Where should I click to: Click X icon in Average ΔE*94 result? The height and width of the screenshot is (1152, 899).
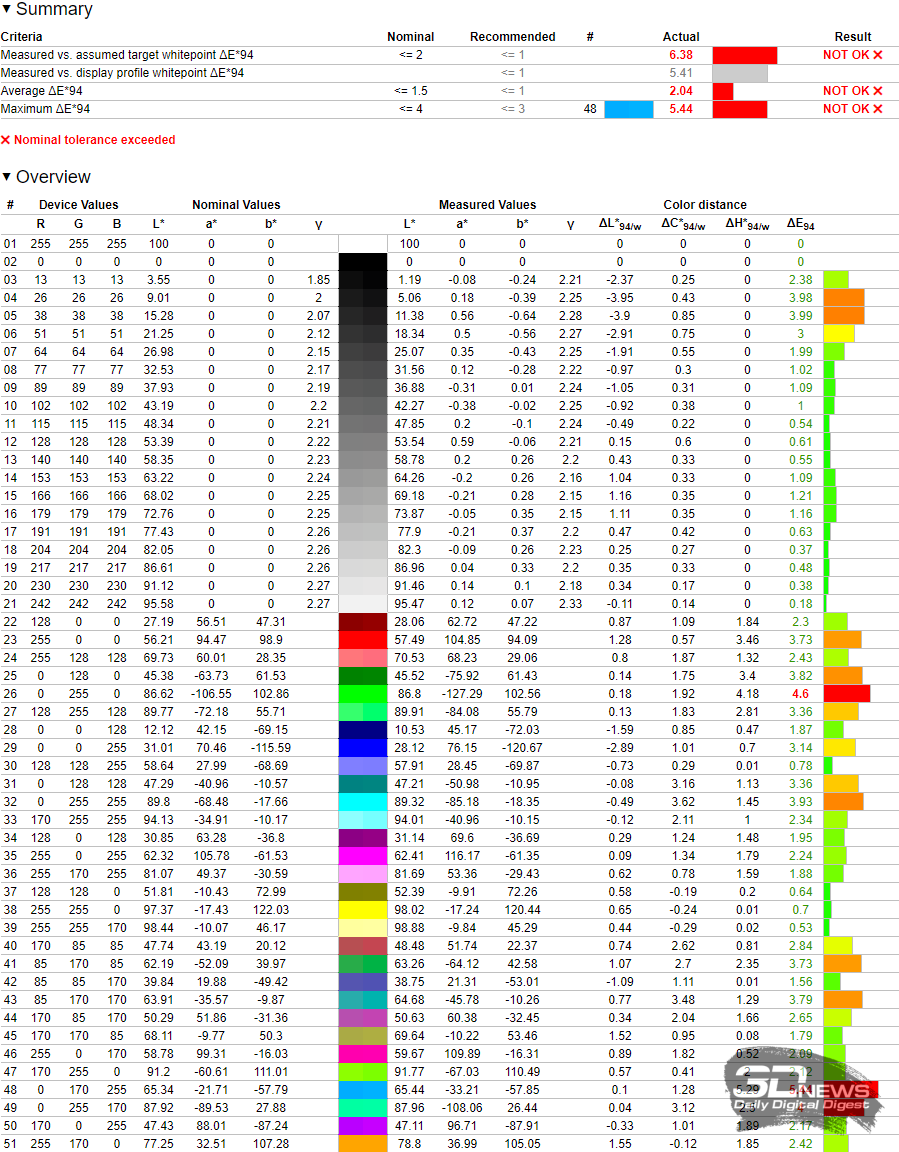pos(878,91)
